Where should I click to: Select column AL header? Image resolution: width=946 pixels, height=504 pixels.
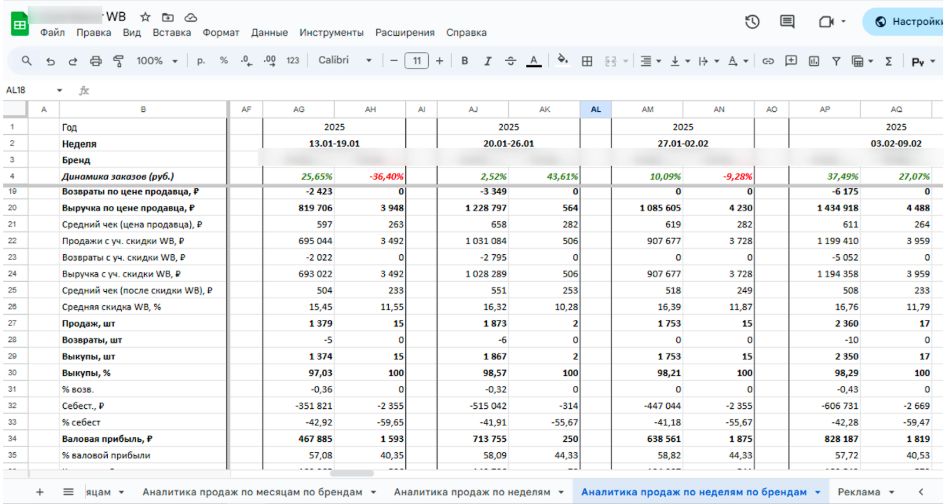595,109
